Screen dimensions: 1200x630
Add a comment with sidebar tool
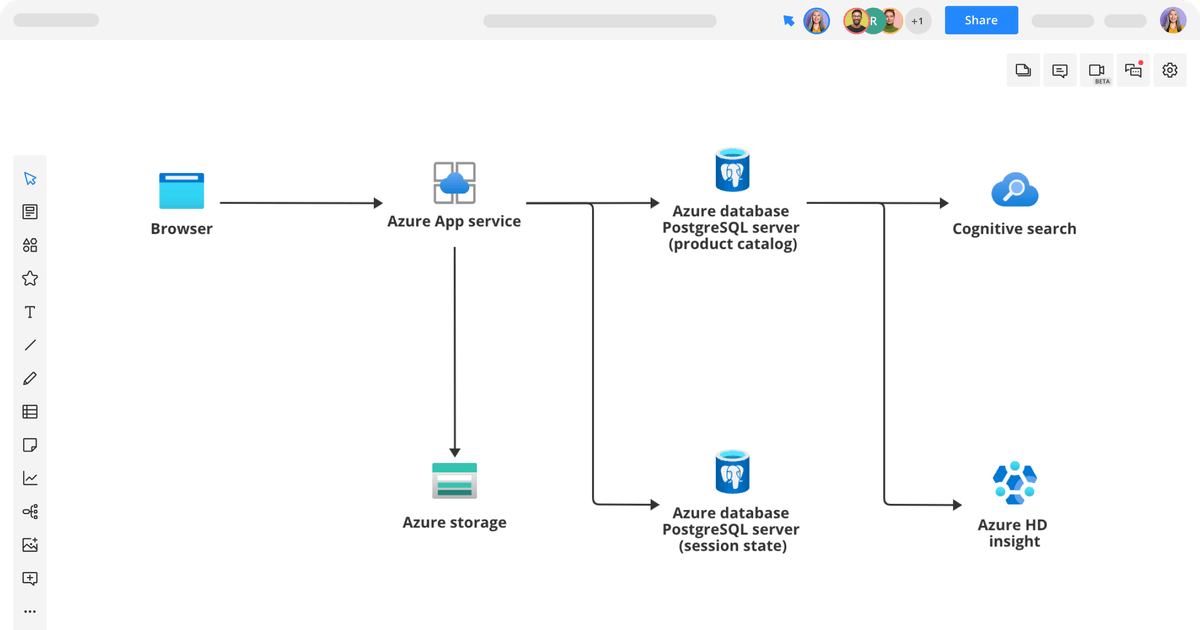30,578
